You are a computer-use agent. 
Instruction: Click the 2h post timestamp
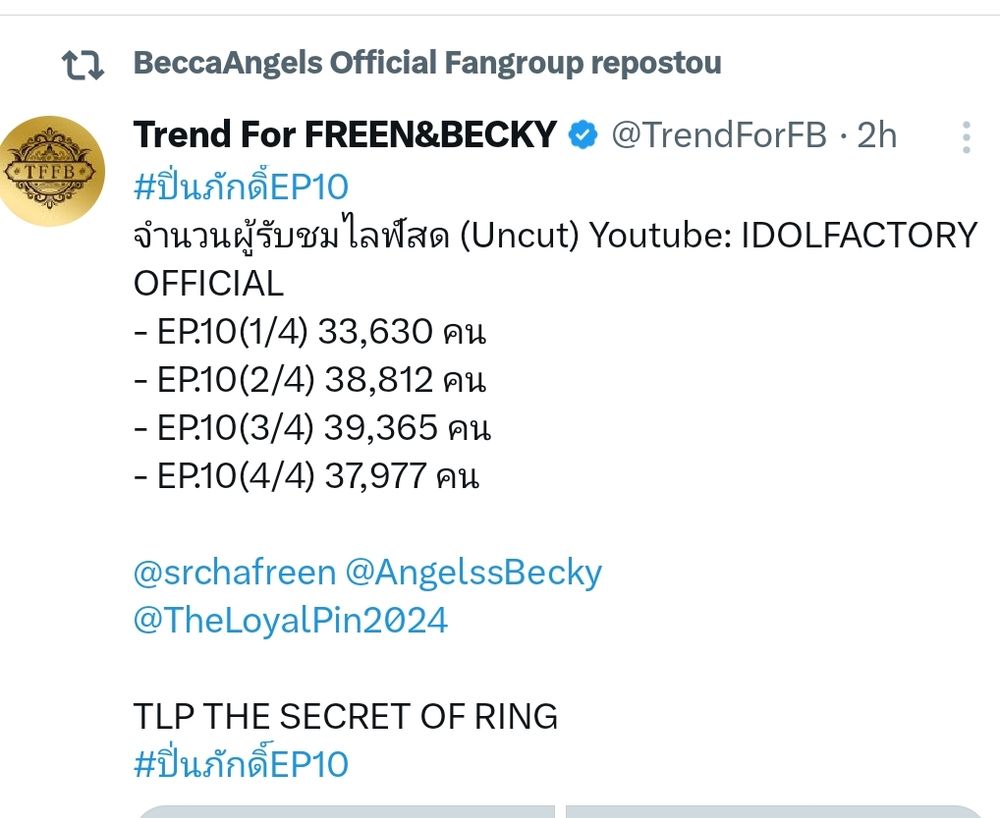click(x=877, y=135)
